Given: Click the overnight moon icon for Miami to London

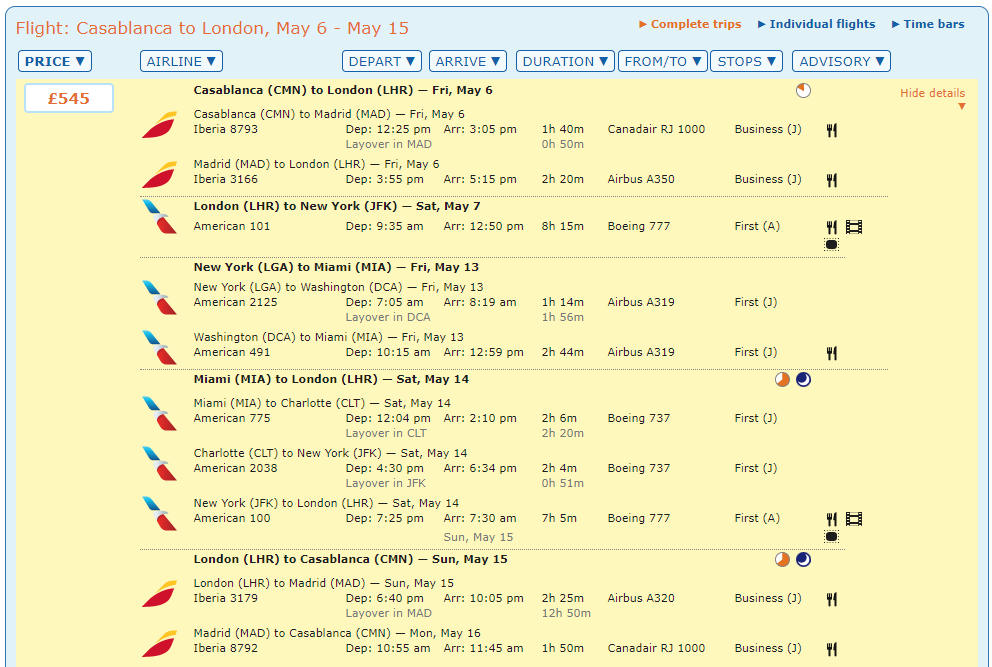Looking at the screenshot, I should tap(803, 380).
